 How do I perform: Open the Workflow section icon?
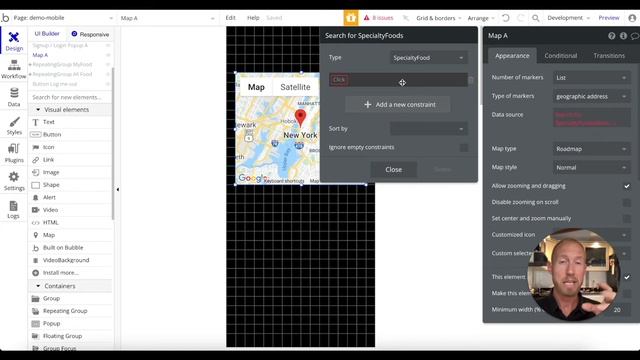14,65
